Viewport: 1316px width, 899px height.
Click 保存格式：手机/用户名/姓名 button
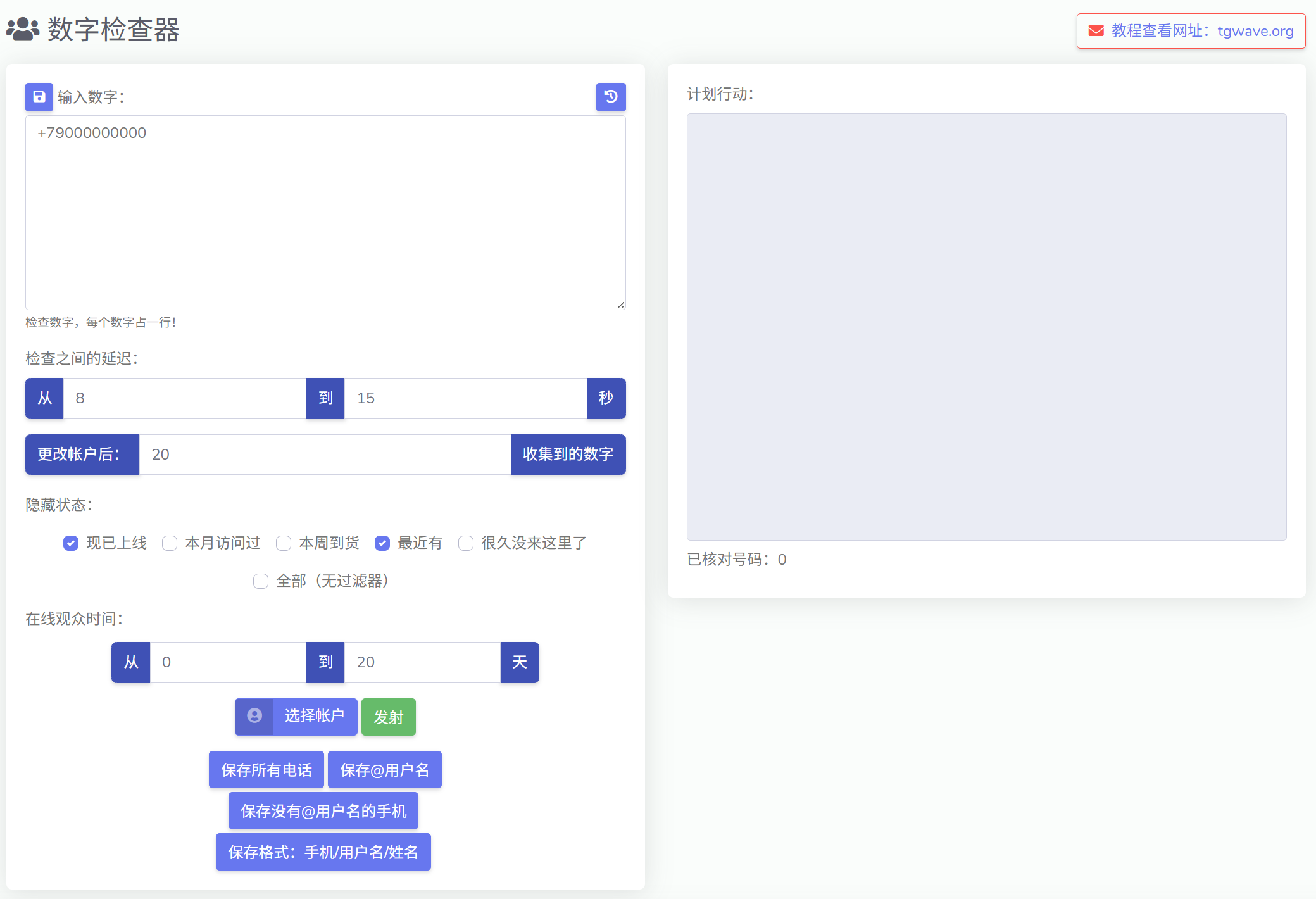(323, 852)
